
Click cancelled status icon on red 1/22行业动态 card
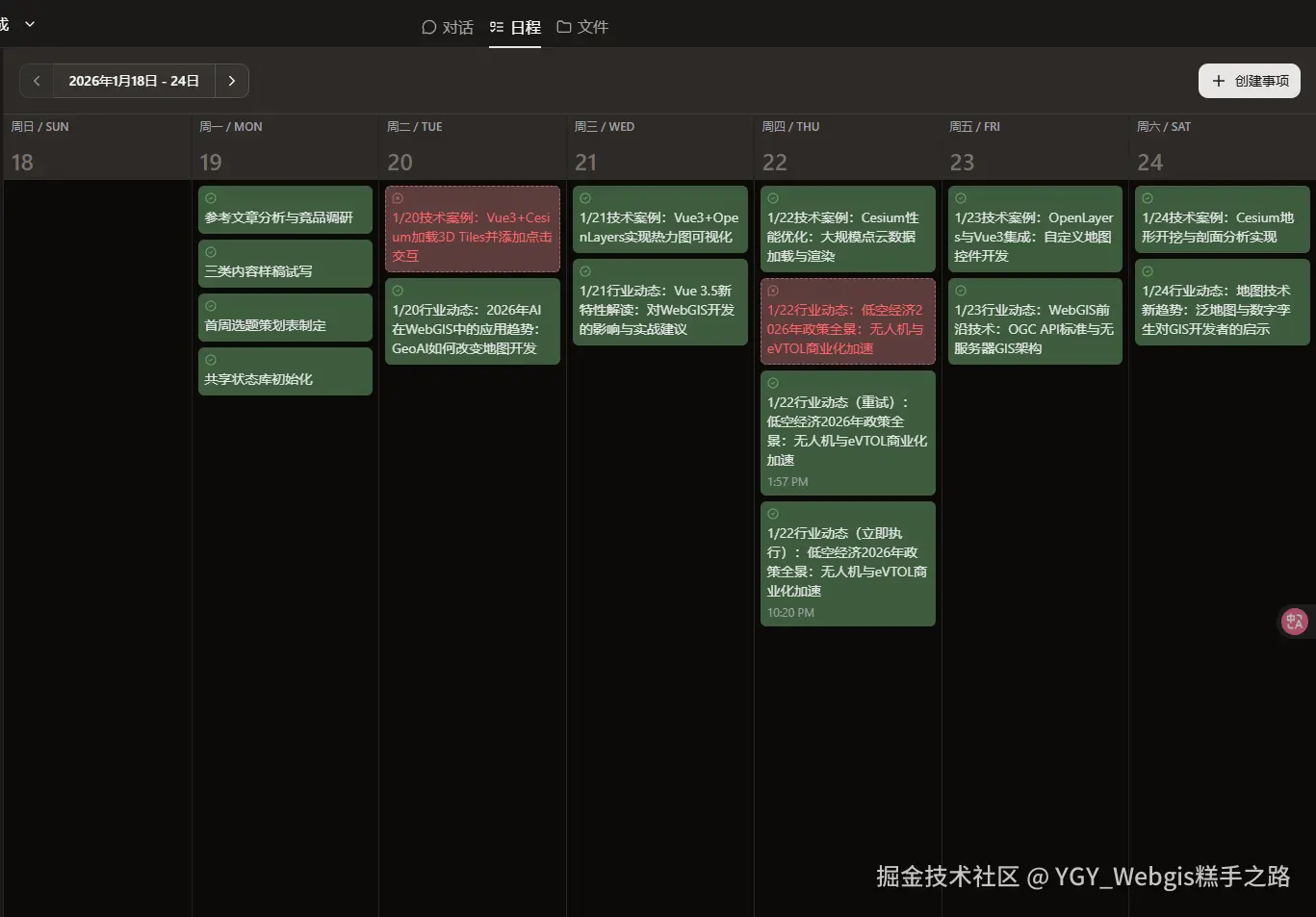pyautogui.click(x=773, y=291)
